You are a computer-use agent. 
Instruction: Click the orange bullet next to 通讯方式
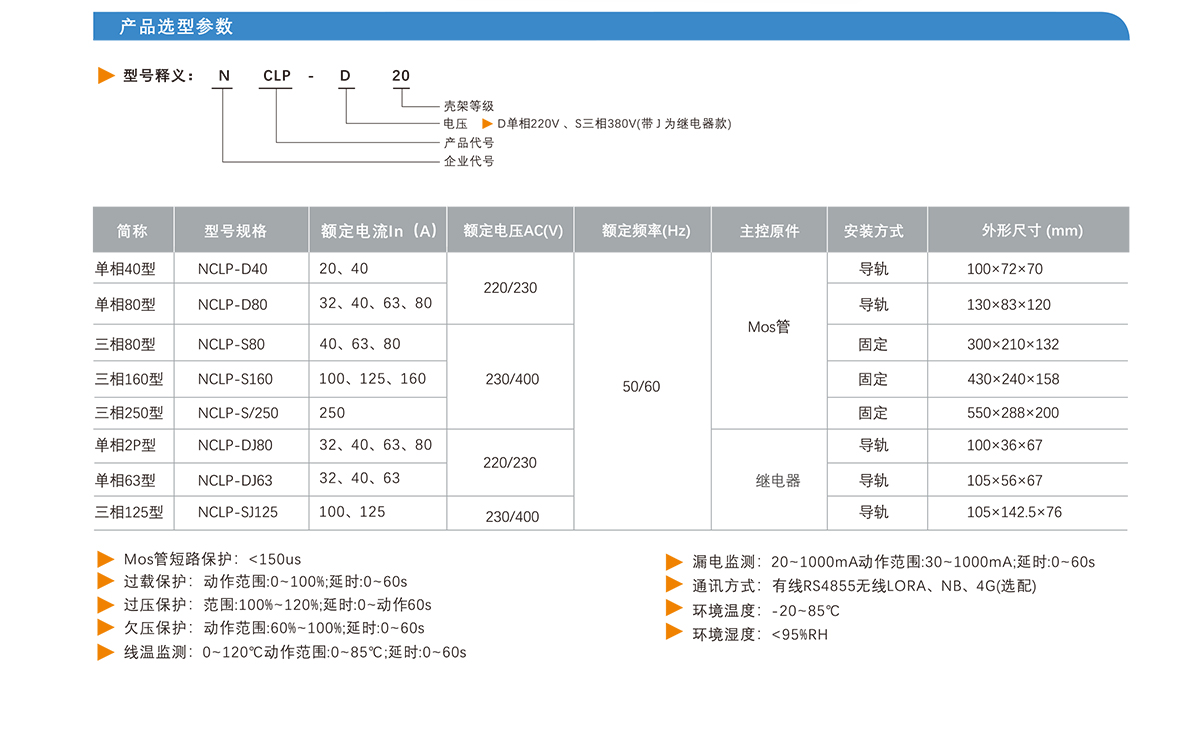(x=675, y=586)
